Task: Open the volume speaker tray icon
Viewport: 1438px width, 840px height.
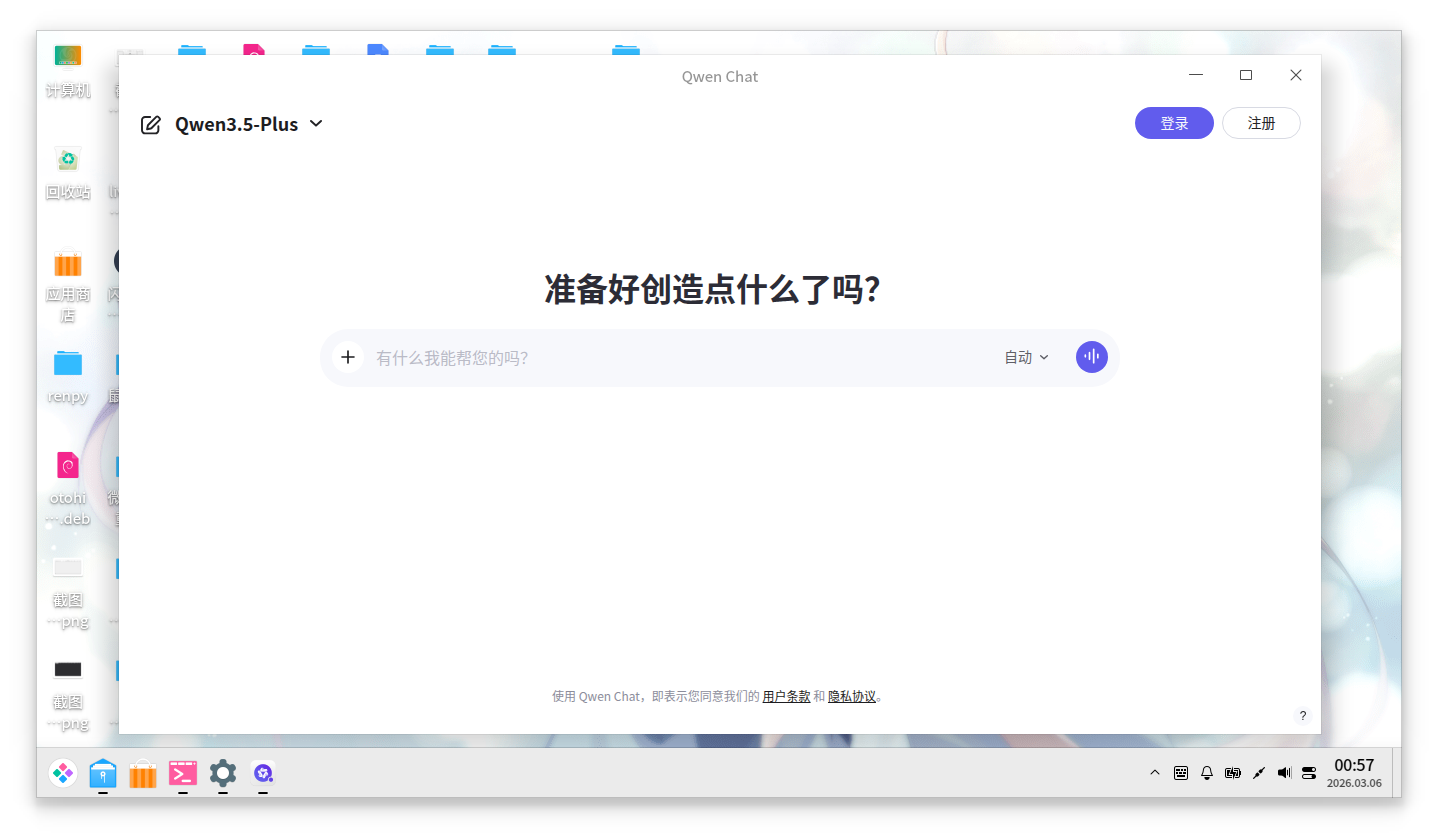Action: pos(1285,773)
